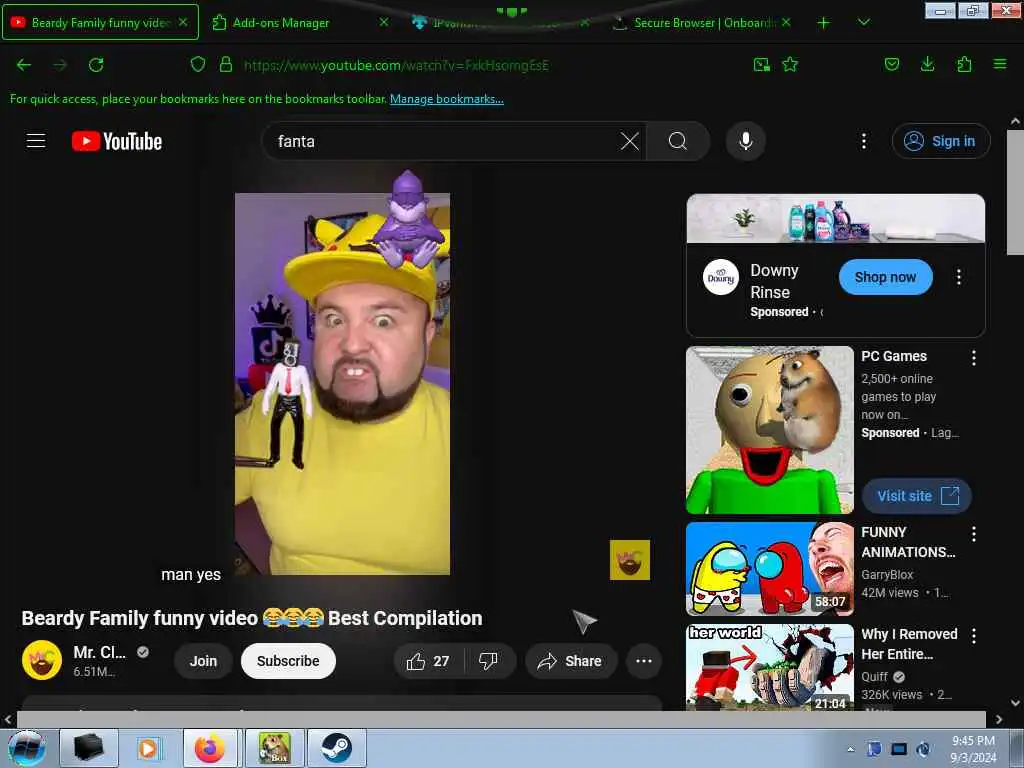Open YouTube settings three-dot menu

[864, 141]
